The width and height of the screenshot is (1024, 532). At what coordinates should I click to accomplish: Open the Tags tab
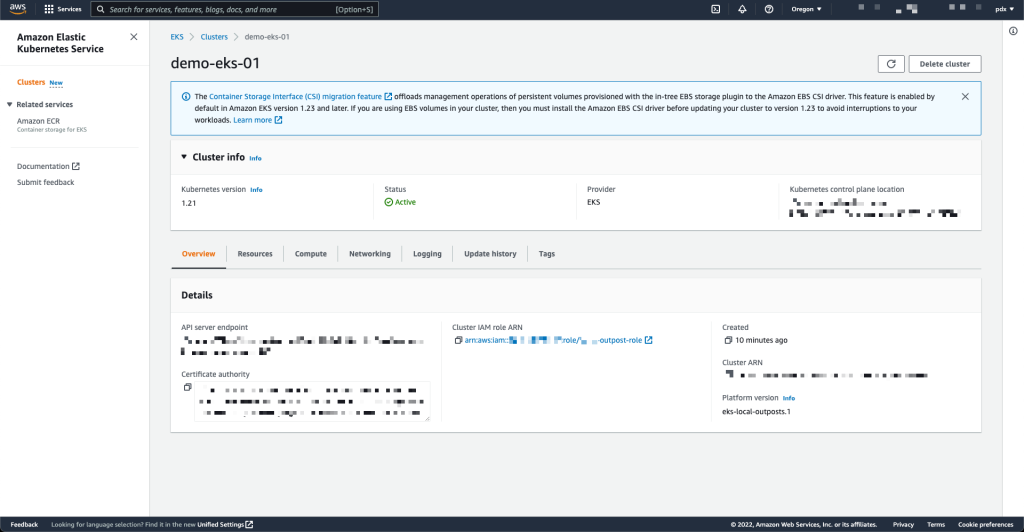coord(547,254)
